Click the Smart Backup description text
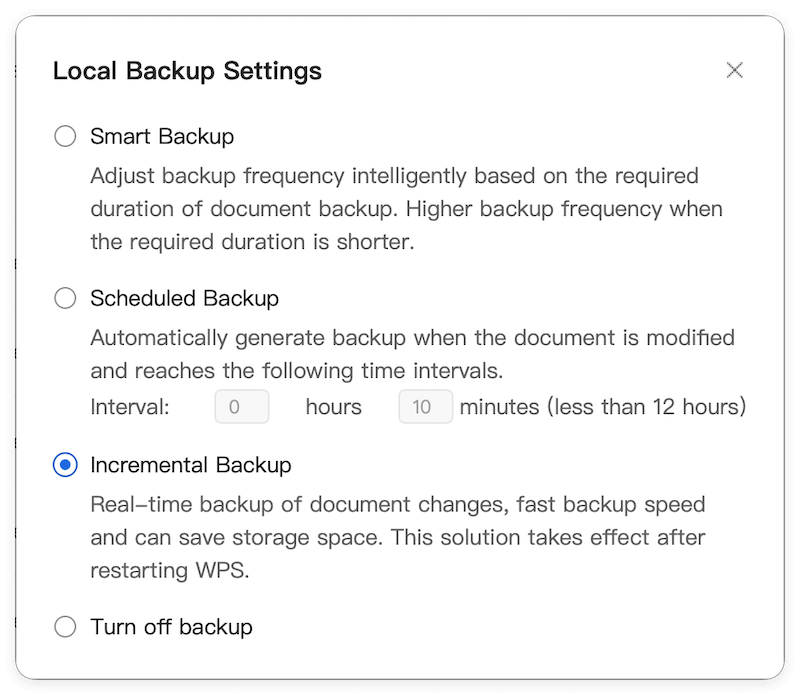This screenshot has width=800, height=695. point(400,208)
